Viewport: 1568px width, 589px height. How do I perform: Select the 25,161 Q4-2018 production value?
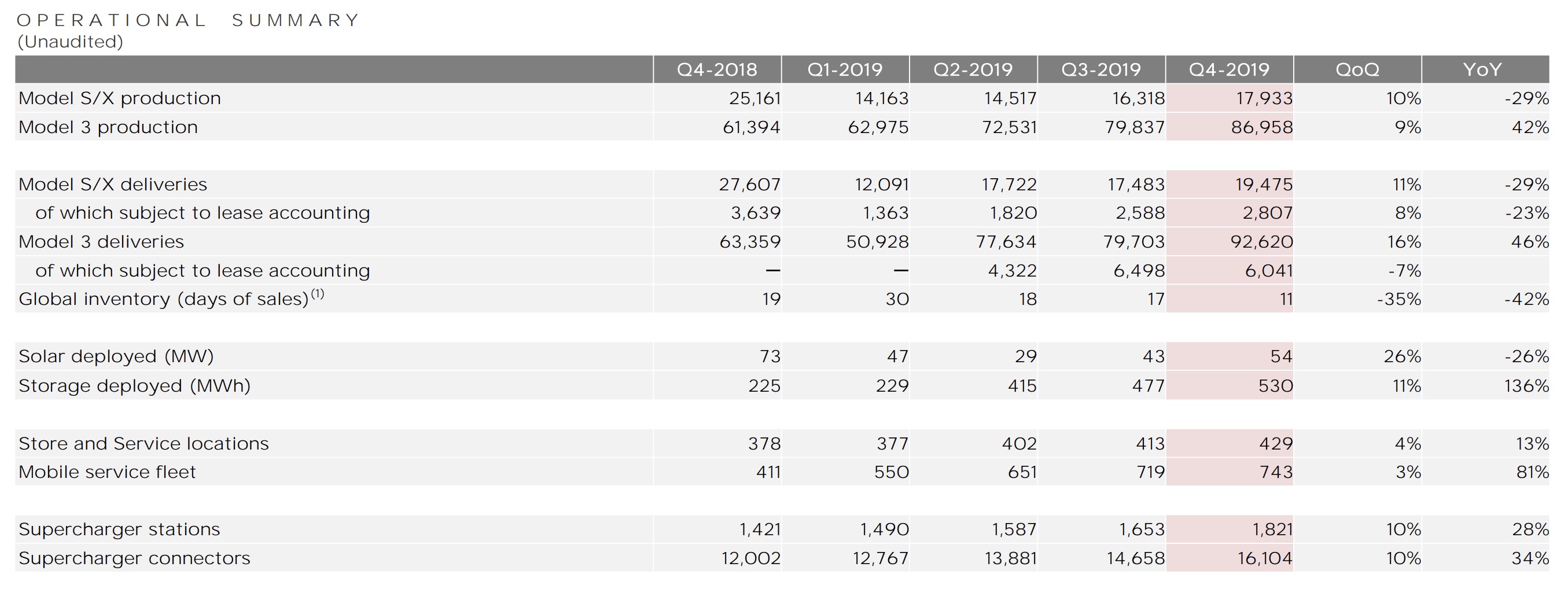coord(754,98)
